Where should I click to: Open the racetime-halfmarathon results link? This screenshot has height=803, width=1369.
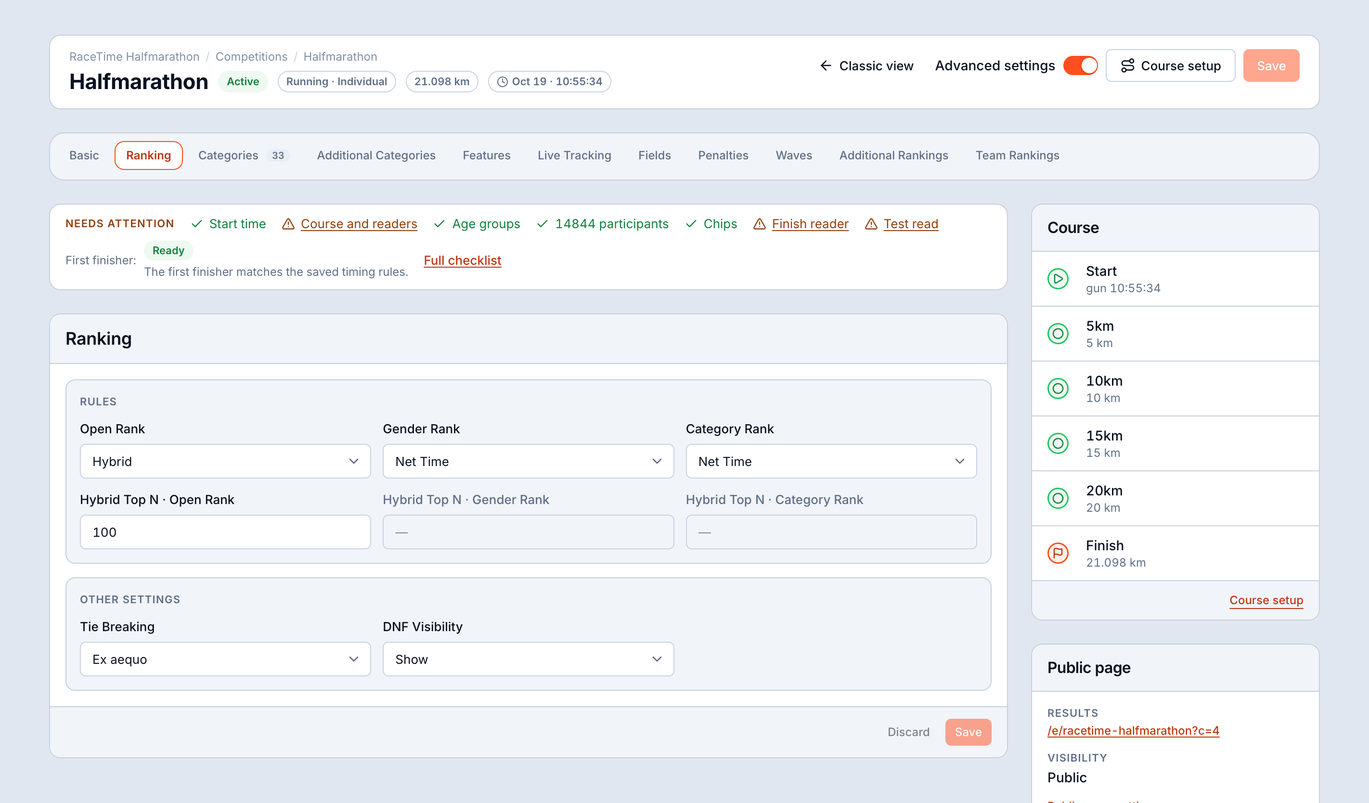1133,731
